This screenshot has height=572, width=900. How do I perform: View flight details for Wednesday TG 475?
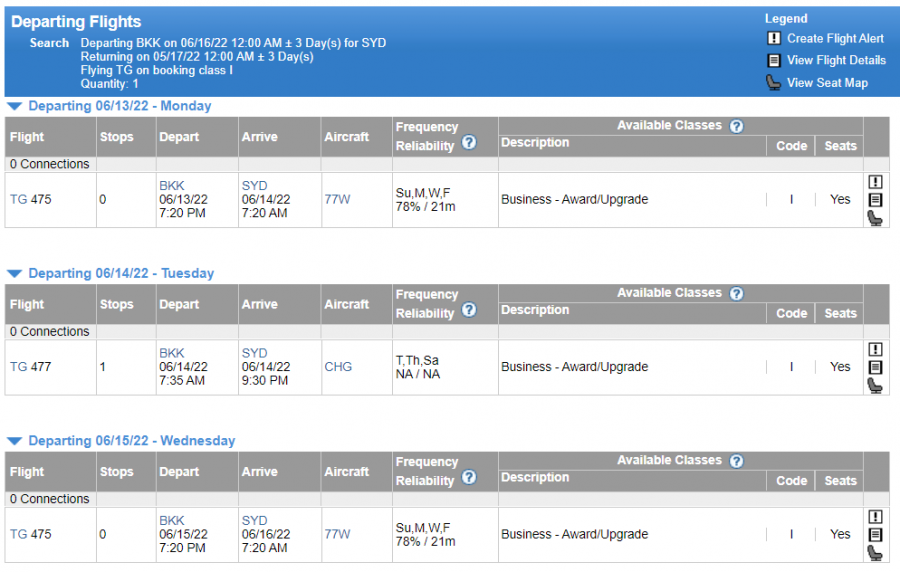(x=875, y=534)
